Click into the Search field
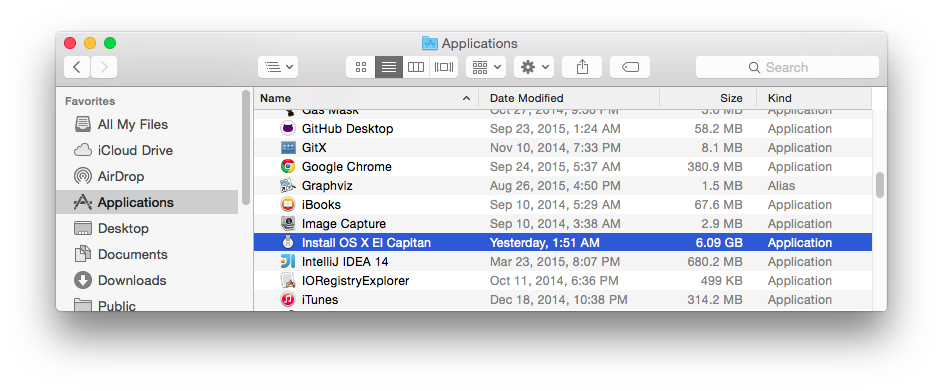 point(787,67)
